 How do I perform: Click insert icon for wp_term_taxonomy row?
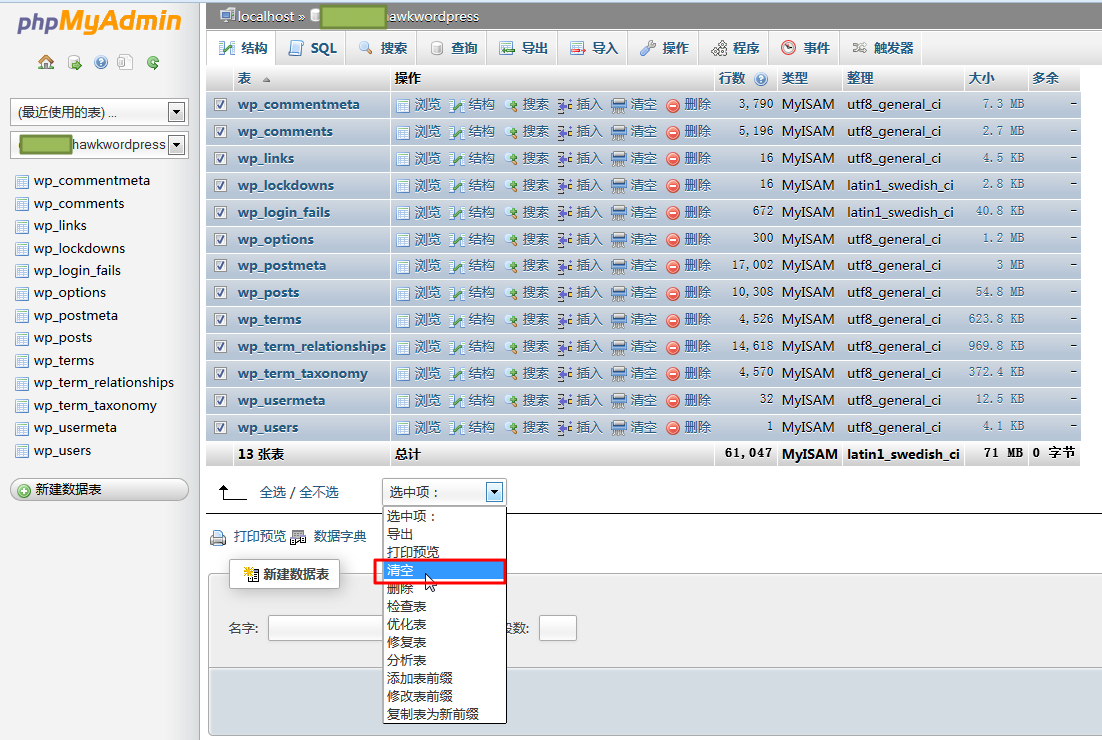pos(565,374)
